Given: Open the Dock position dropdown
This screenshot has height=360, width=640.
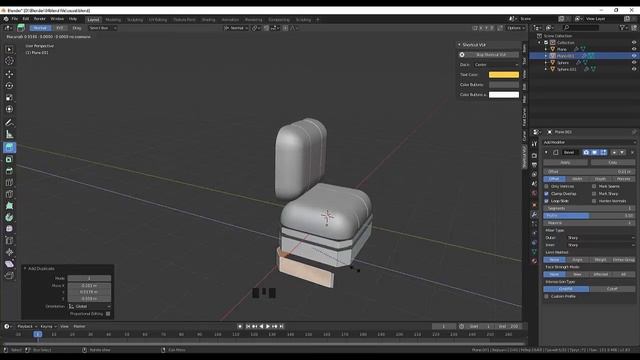Looking at the screenshot, I should click(x=496, y=64).
